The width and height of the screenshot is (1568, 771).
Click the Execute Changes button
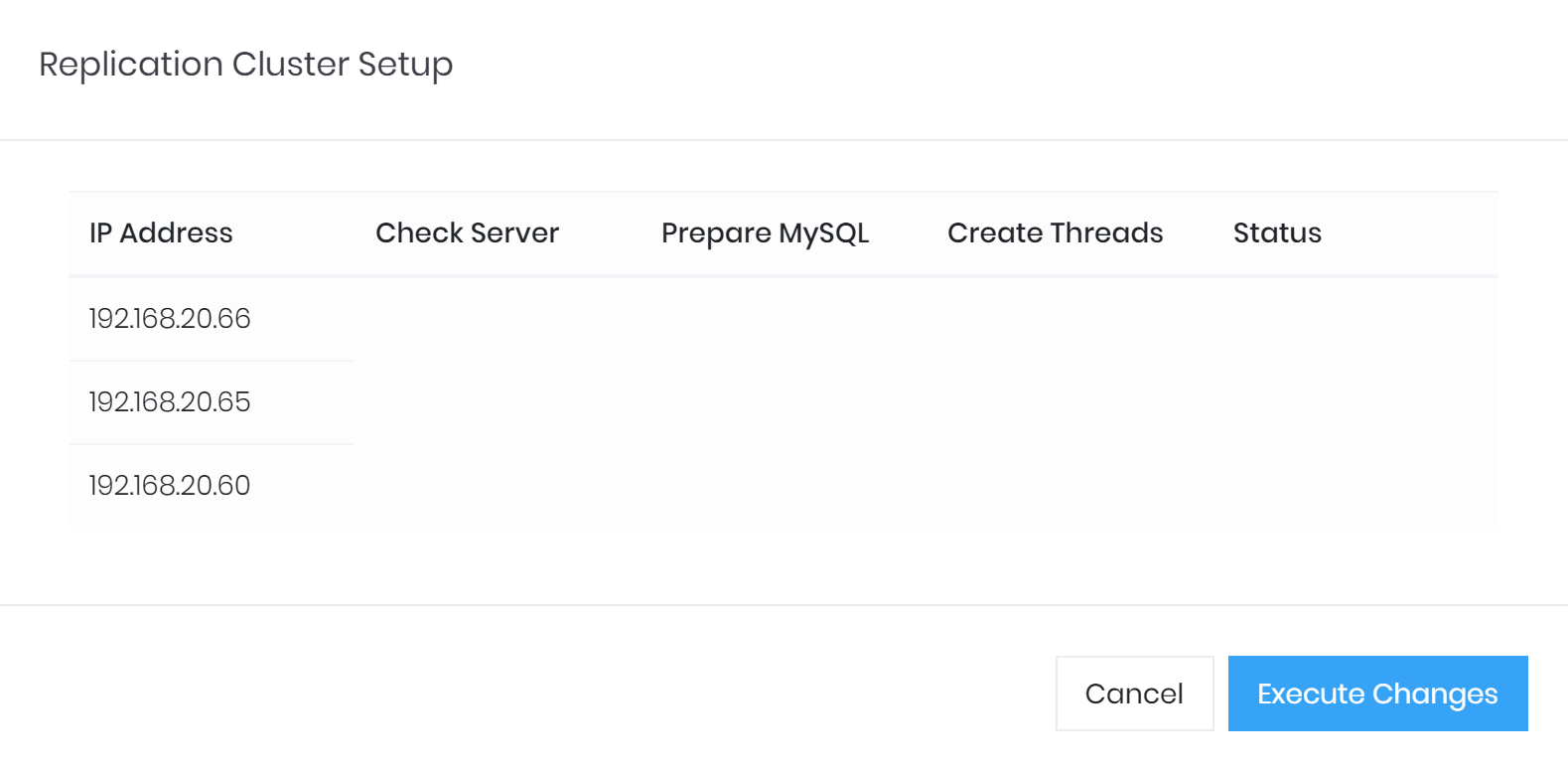tap(1377, 694)
